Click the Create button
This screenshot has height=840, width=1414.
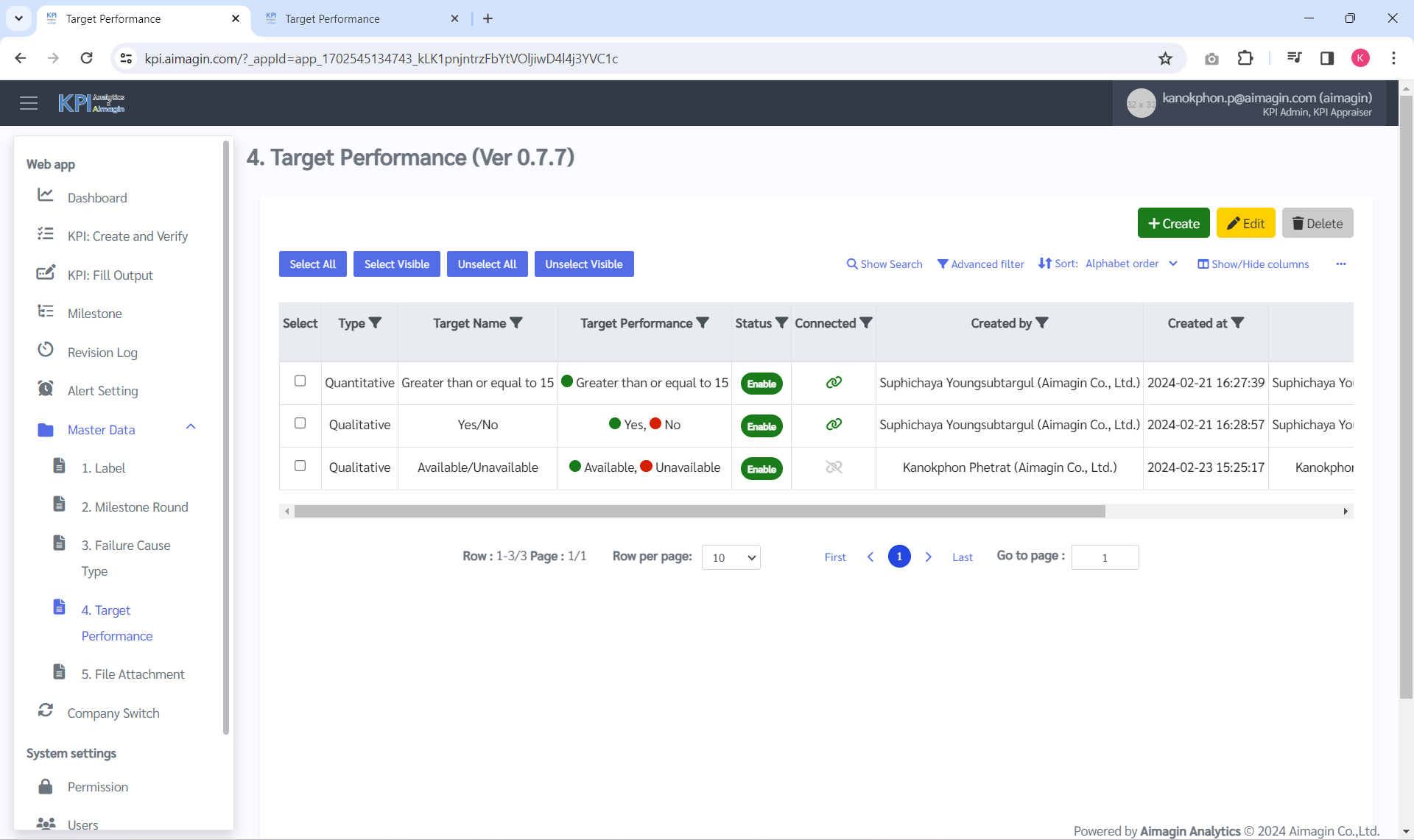[x=1173, y=223]
